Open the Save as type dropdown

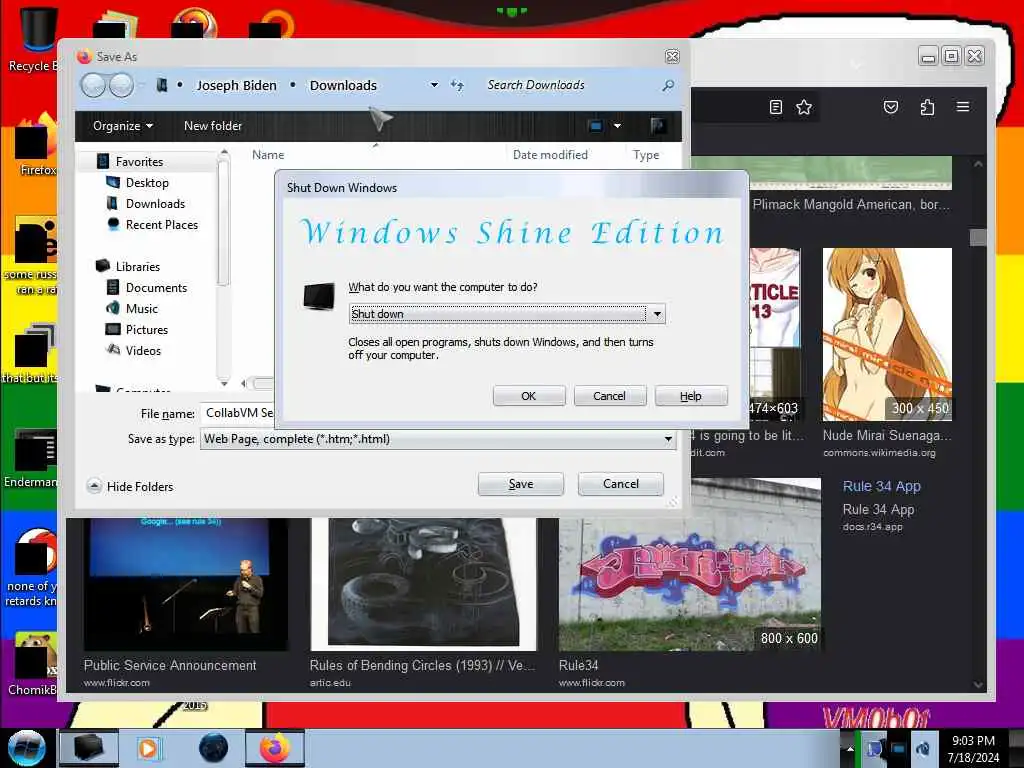click(x=668, y=440)
